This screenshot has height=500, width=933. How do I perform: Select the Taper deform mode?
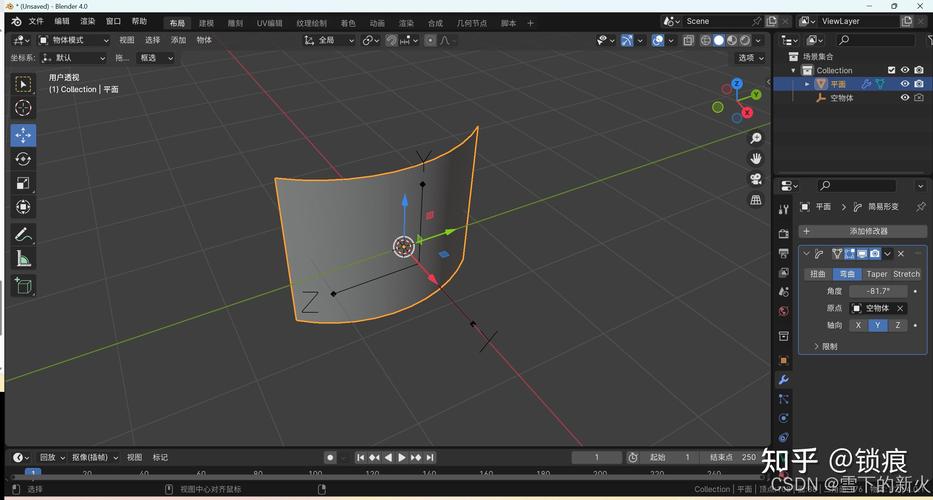coord(876,274)
